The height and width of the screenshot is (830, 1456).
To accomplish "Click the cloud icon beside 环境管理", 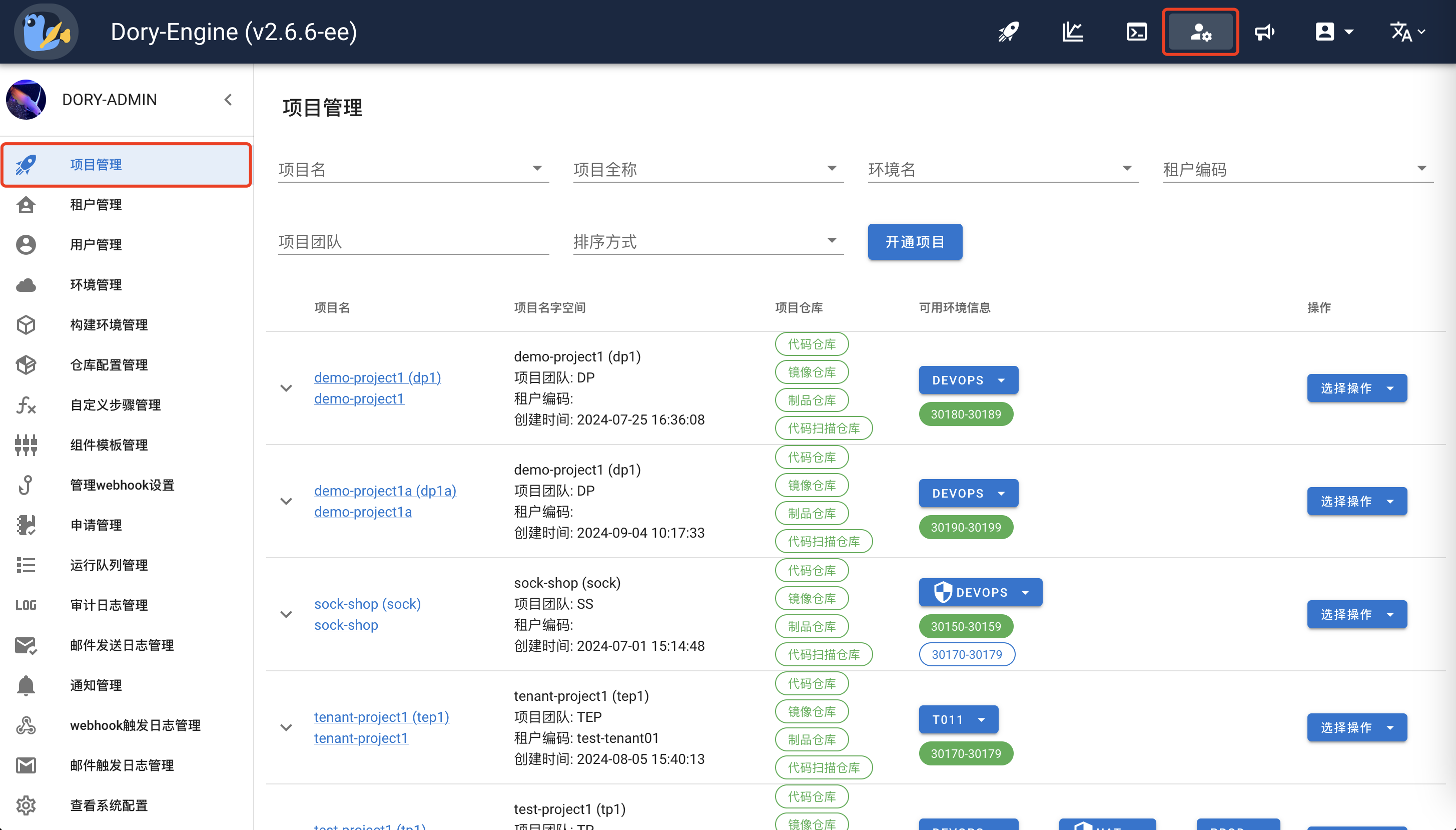I will [x=26, y=284].
